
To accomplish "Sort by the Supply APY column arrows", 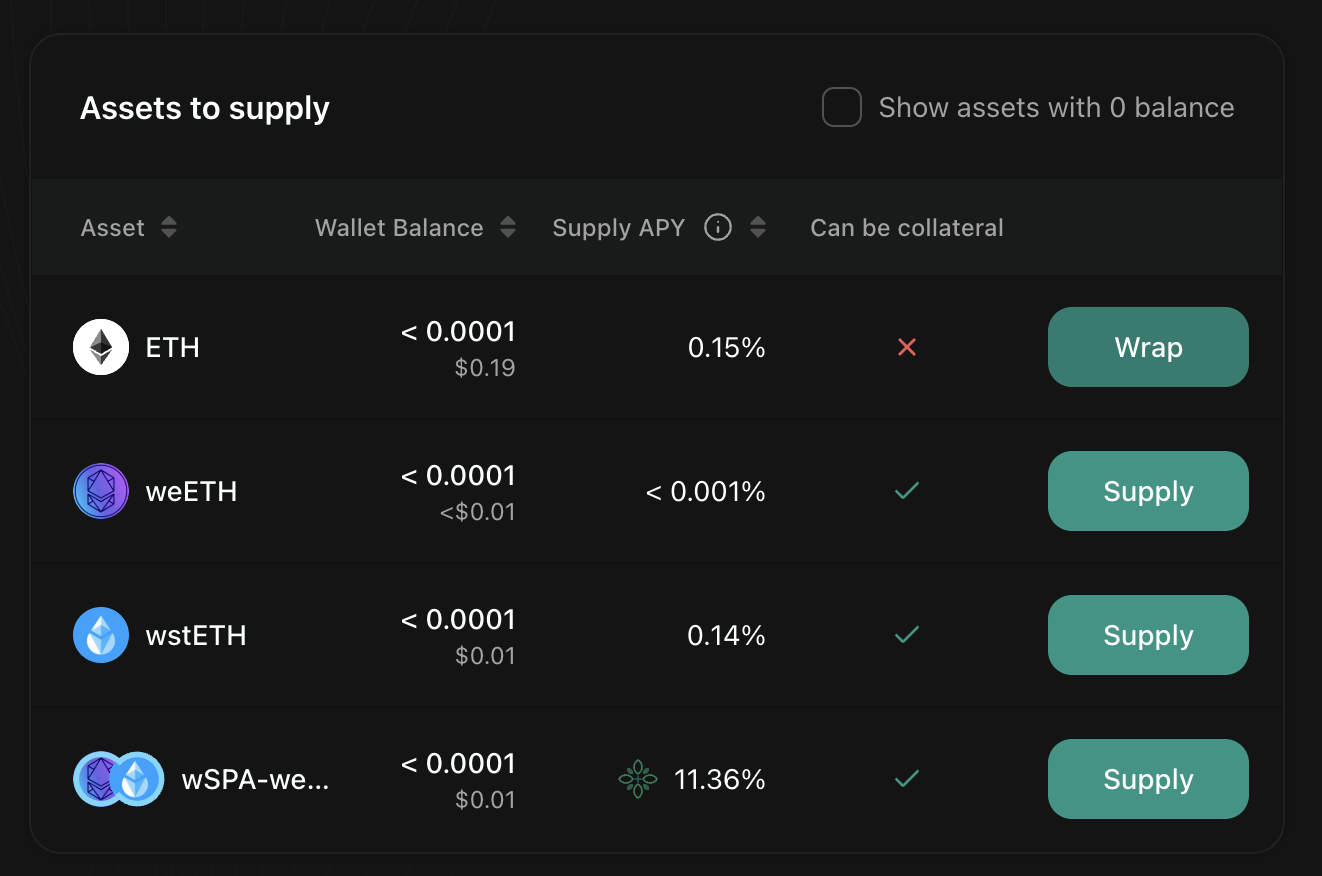I will click(758, 228).
